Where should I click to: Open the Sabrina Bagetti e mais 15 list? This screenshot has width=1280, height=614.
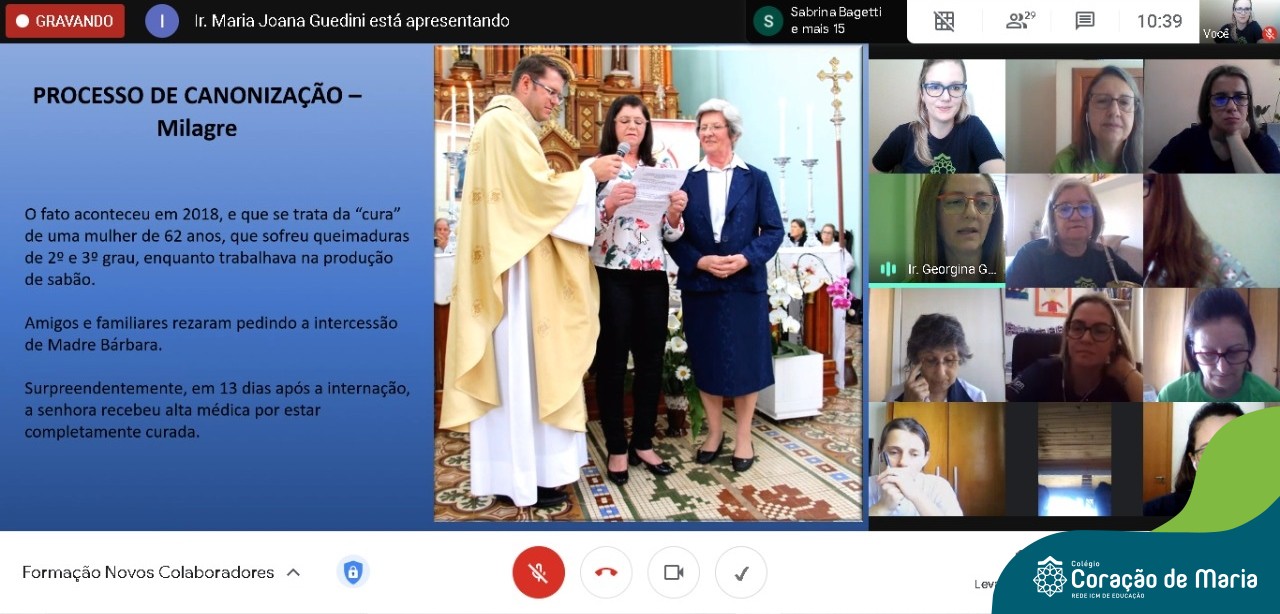835,21
